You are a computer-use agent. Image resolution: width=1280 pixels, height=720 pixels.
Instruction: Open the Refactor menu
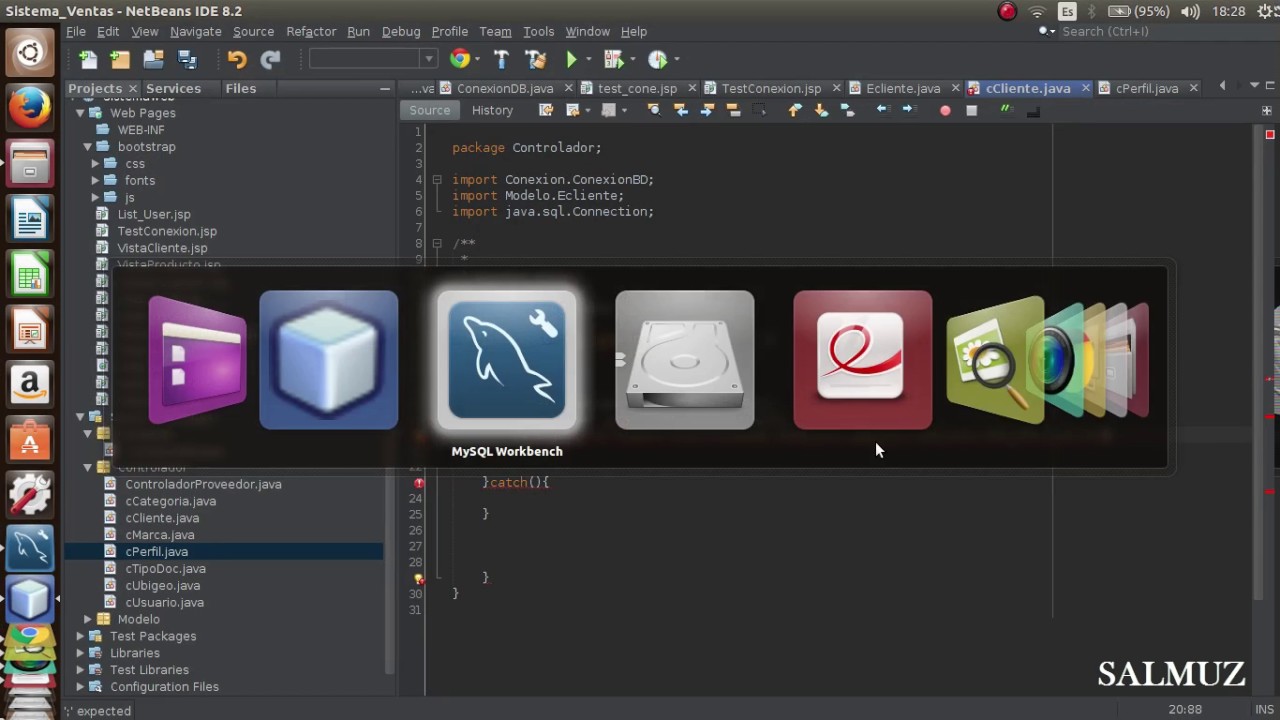coord(311,31)
